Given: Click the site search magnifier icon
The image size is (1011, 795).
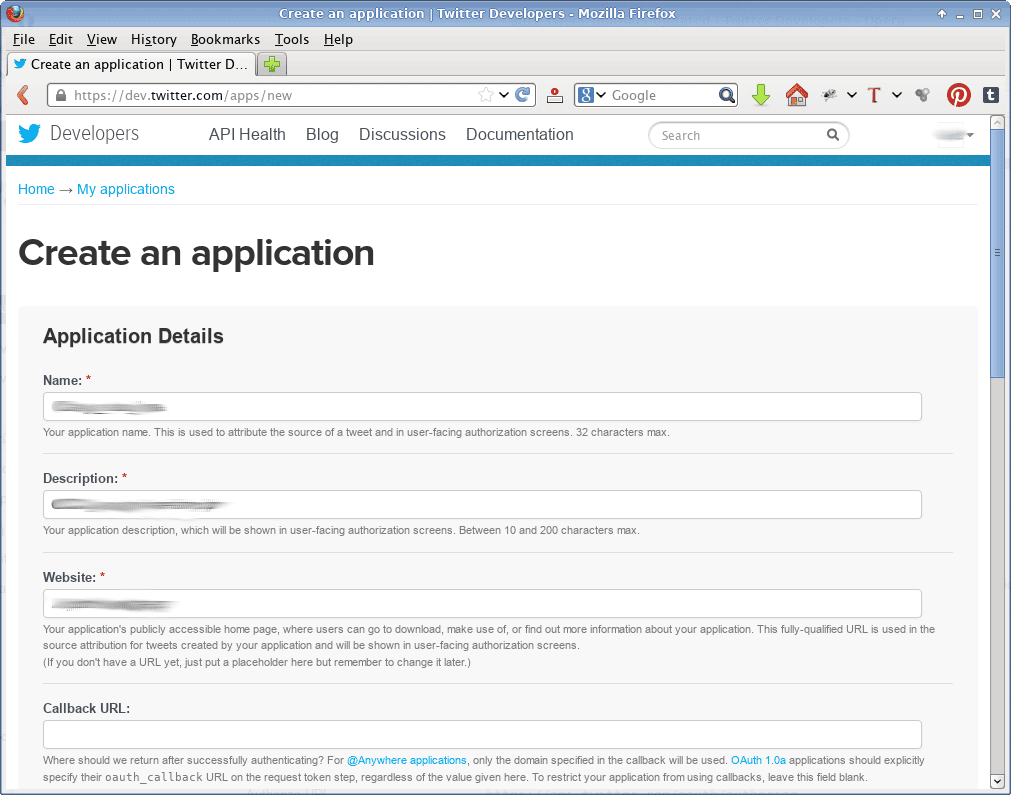Looking at the screenshot, I should click(x=832, y=135).
